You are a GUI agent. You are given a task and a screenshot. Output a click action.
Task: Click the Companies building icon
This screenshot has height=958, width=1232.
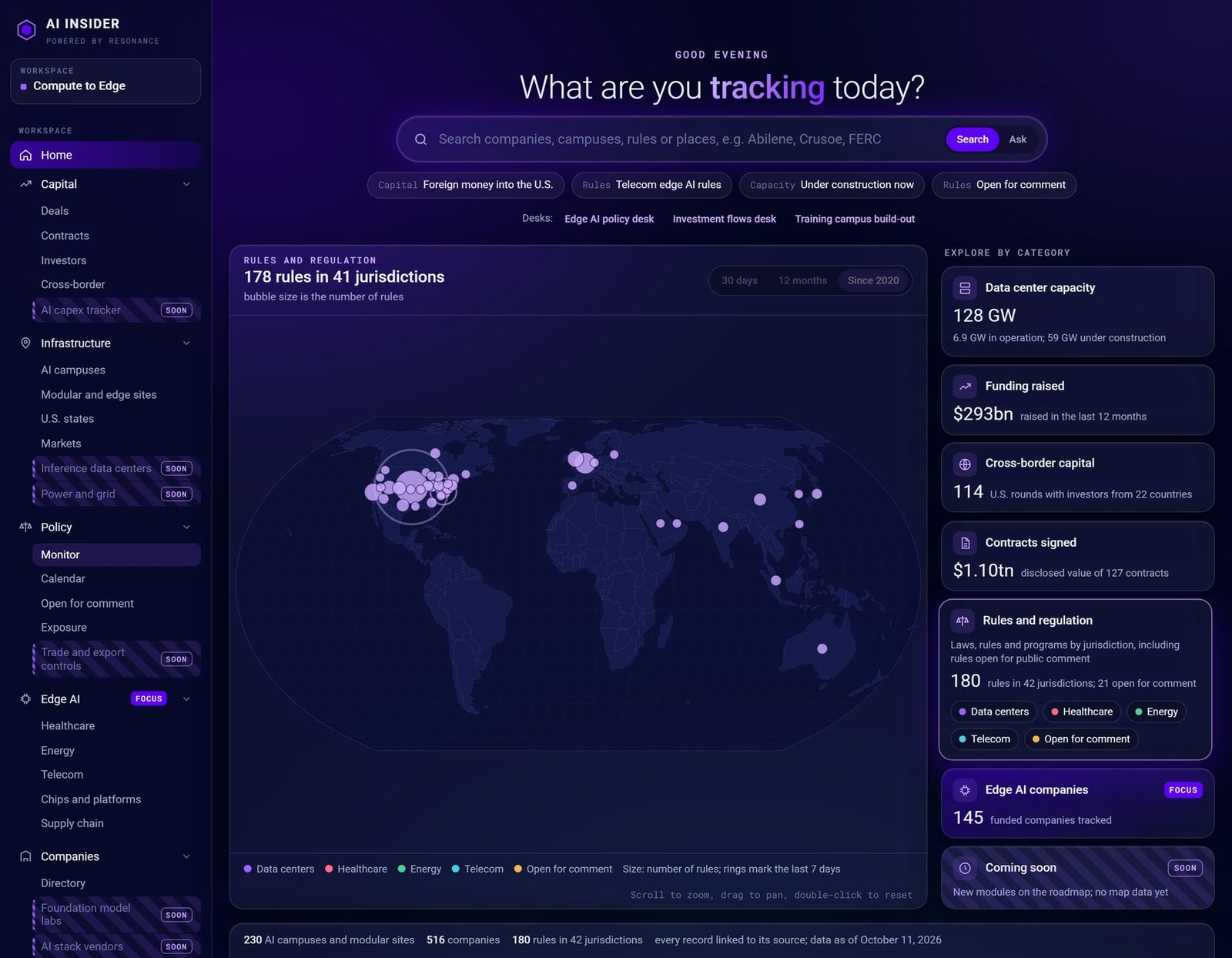(25, 856)
